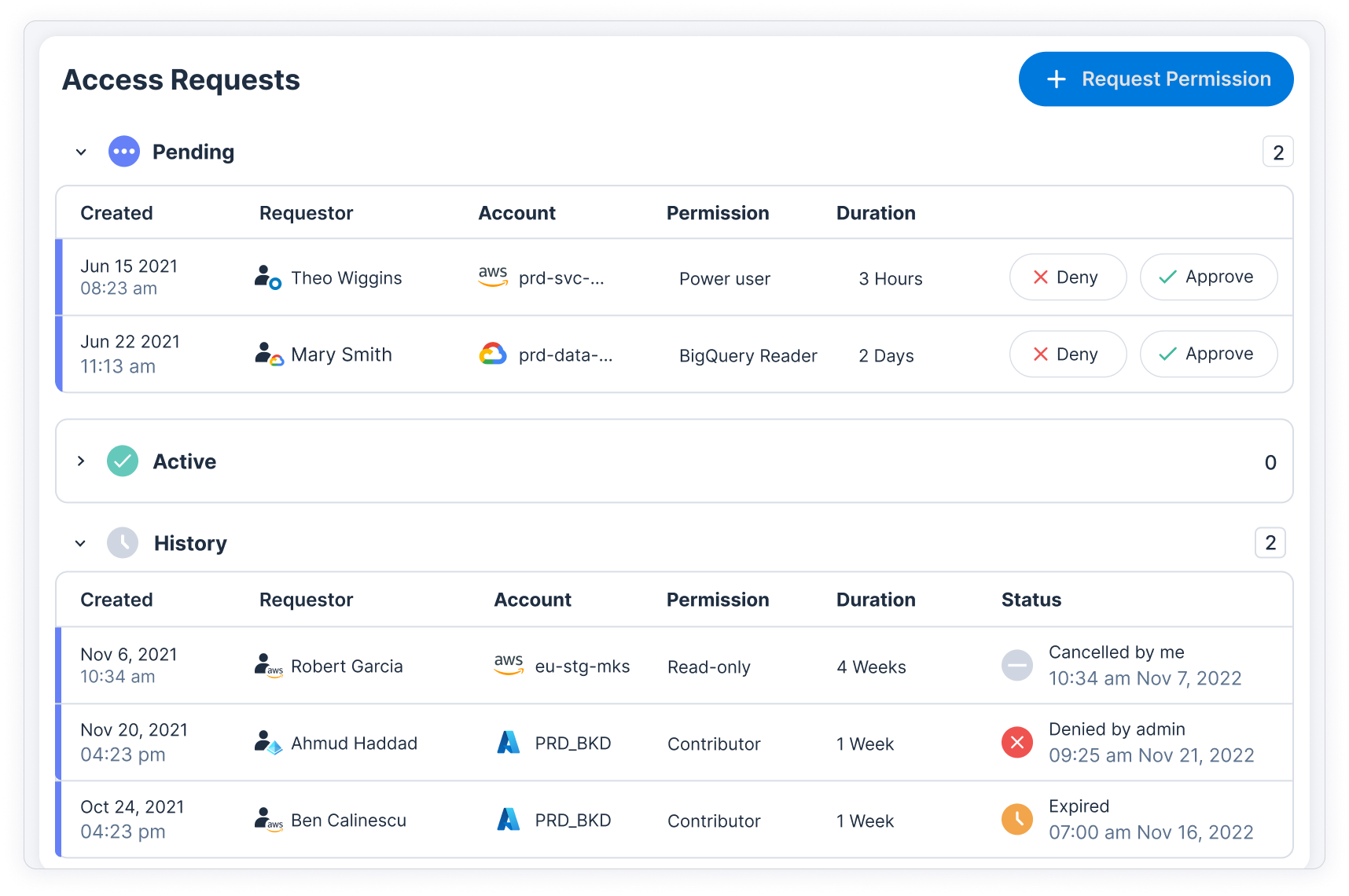Click the History table's Created column header
This screenshot has height=896, width=1349.
[x=116, y=600]
